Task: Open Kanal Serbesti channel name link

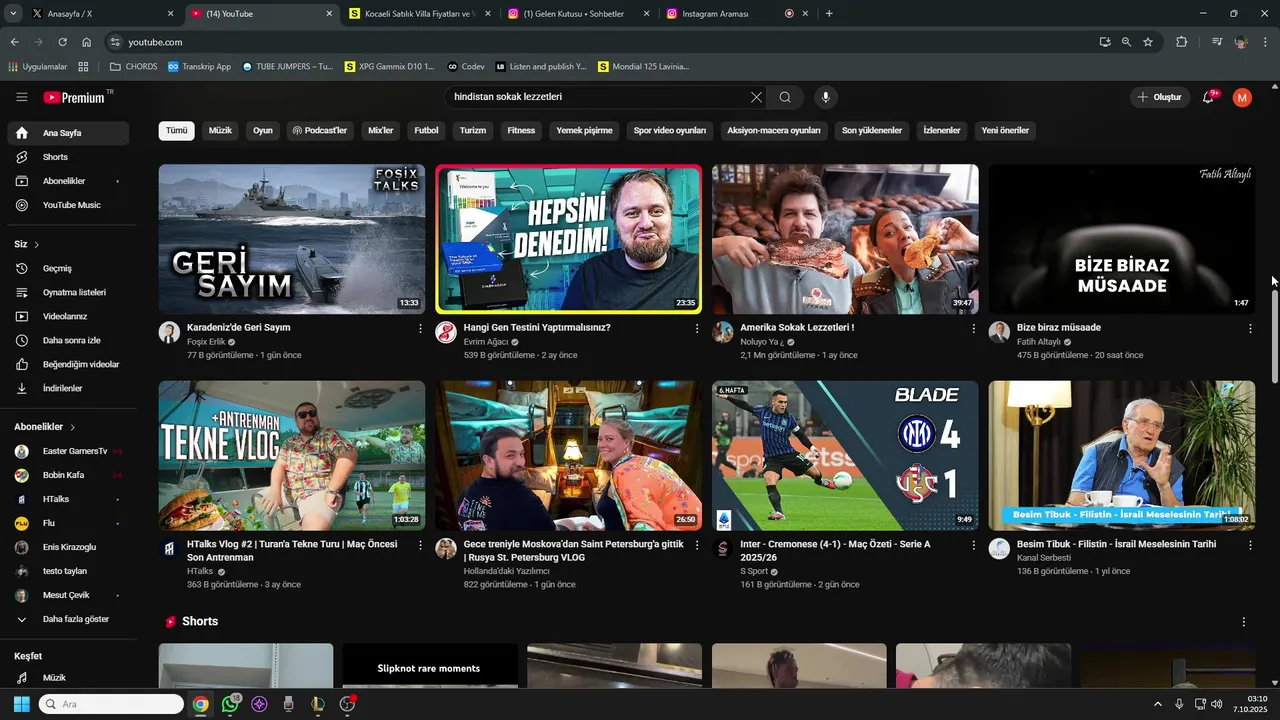Action: click(x=1043, y=558)
